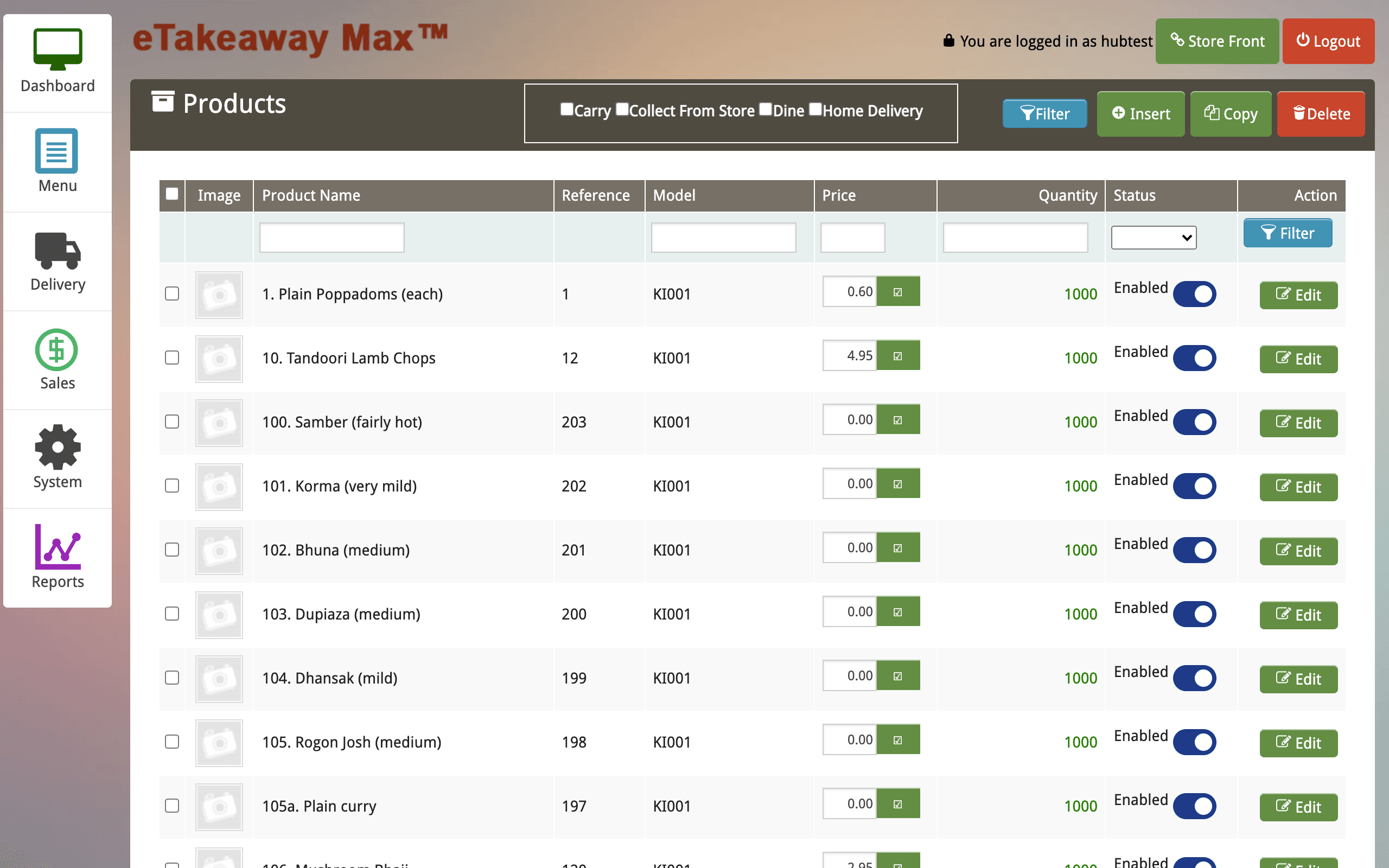View Sales using the dollar icon
The width and height of the screenshot is (1389, 868).
click(57, 359)
